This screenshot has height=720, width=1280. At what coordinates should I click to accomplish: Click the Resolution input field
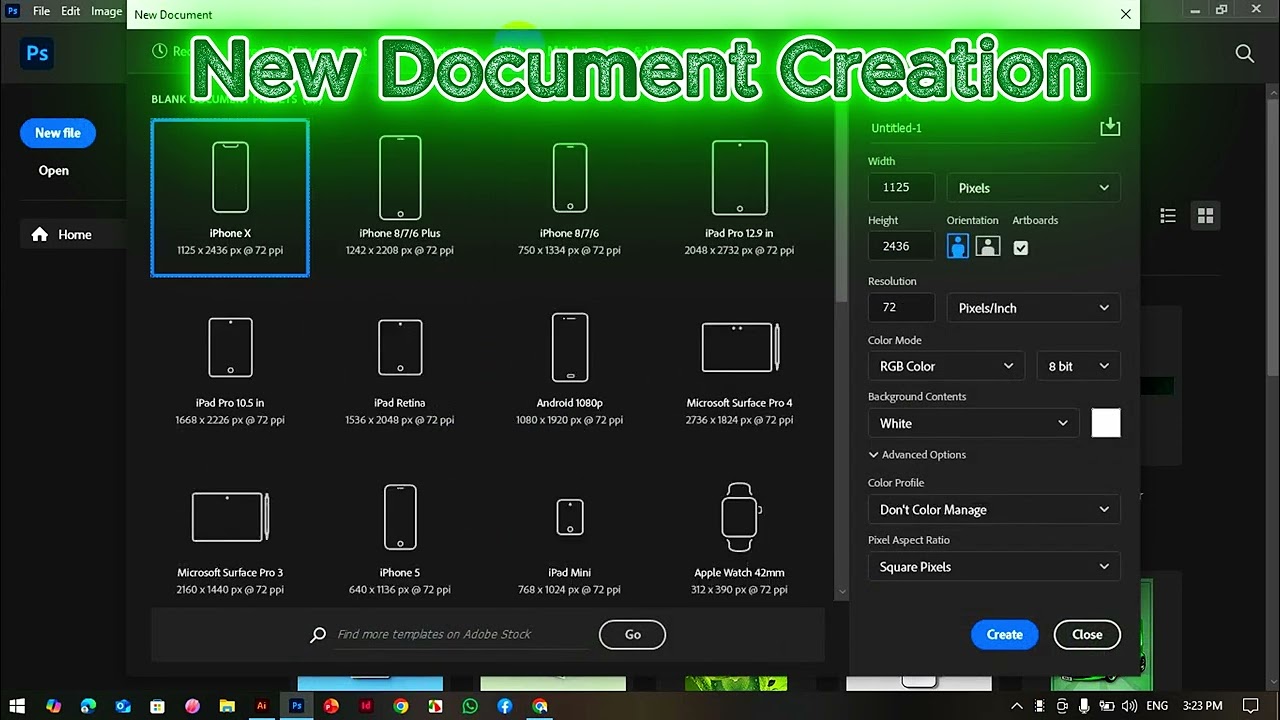click(x=901, y=308)
